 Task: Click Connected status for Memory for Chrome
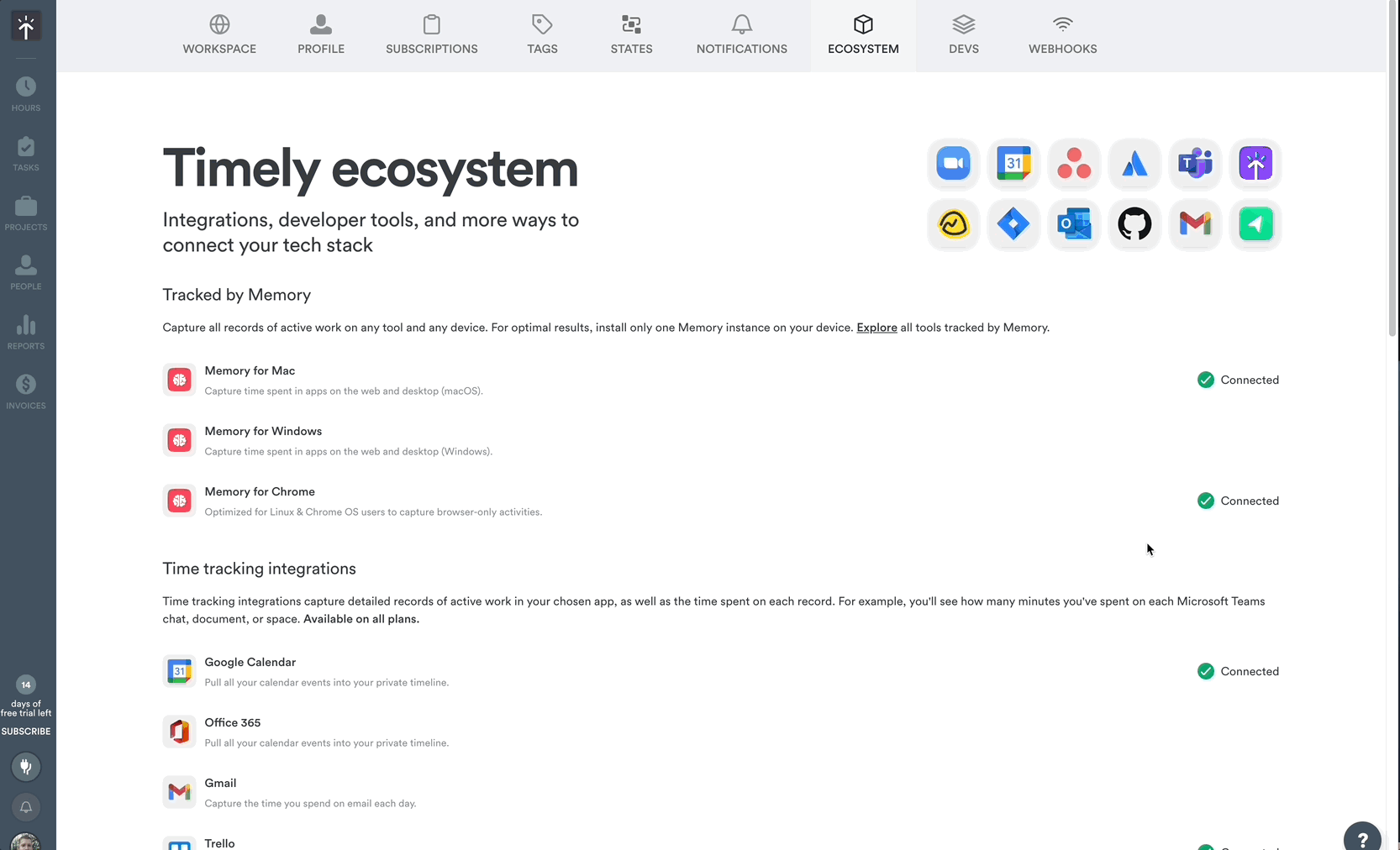point(1238,501)
